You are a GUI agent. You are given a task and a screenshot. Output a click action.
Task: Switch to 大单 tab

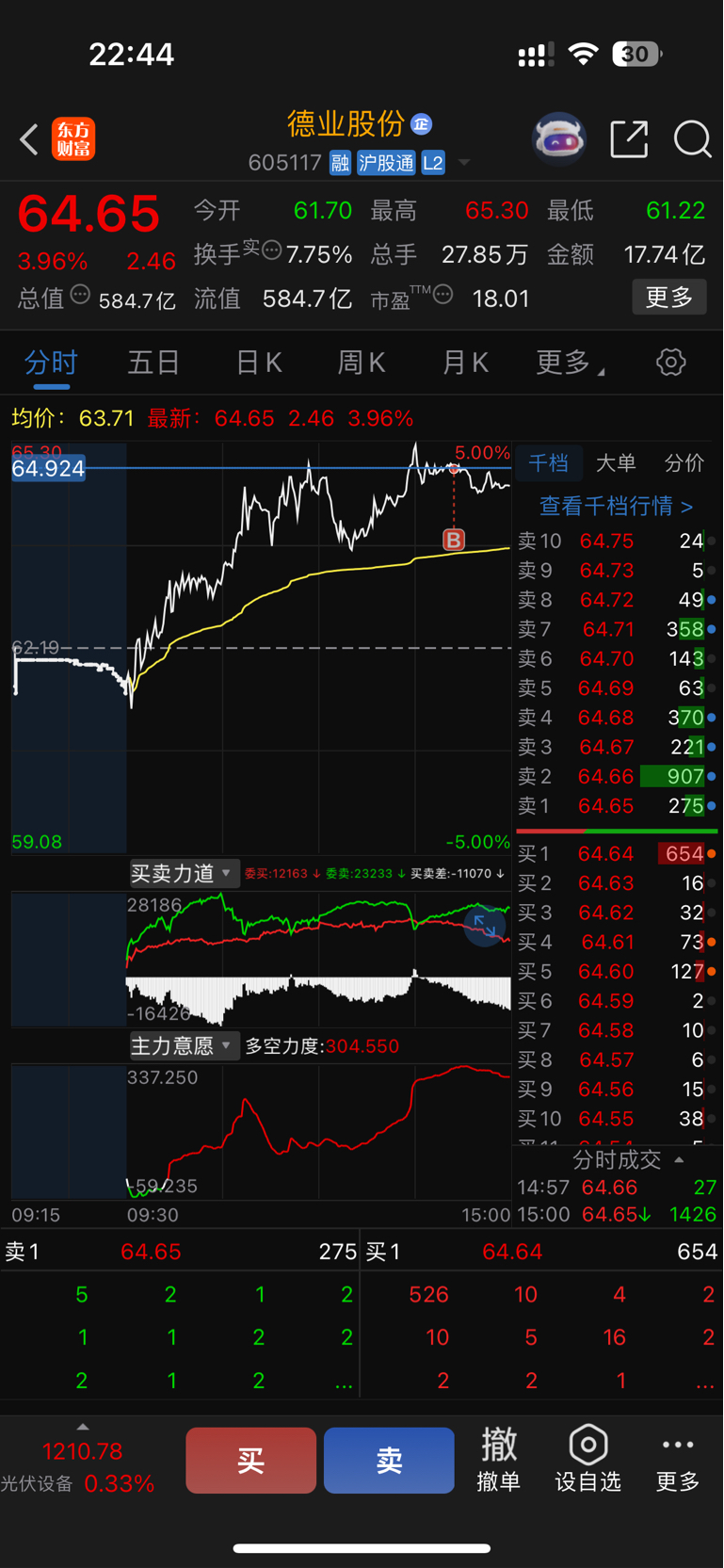point(616,463)
